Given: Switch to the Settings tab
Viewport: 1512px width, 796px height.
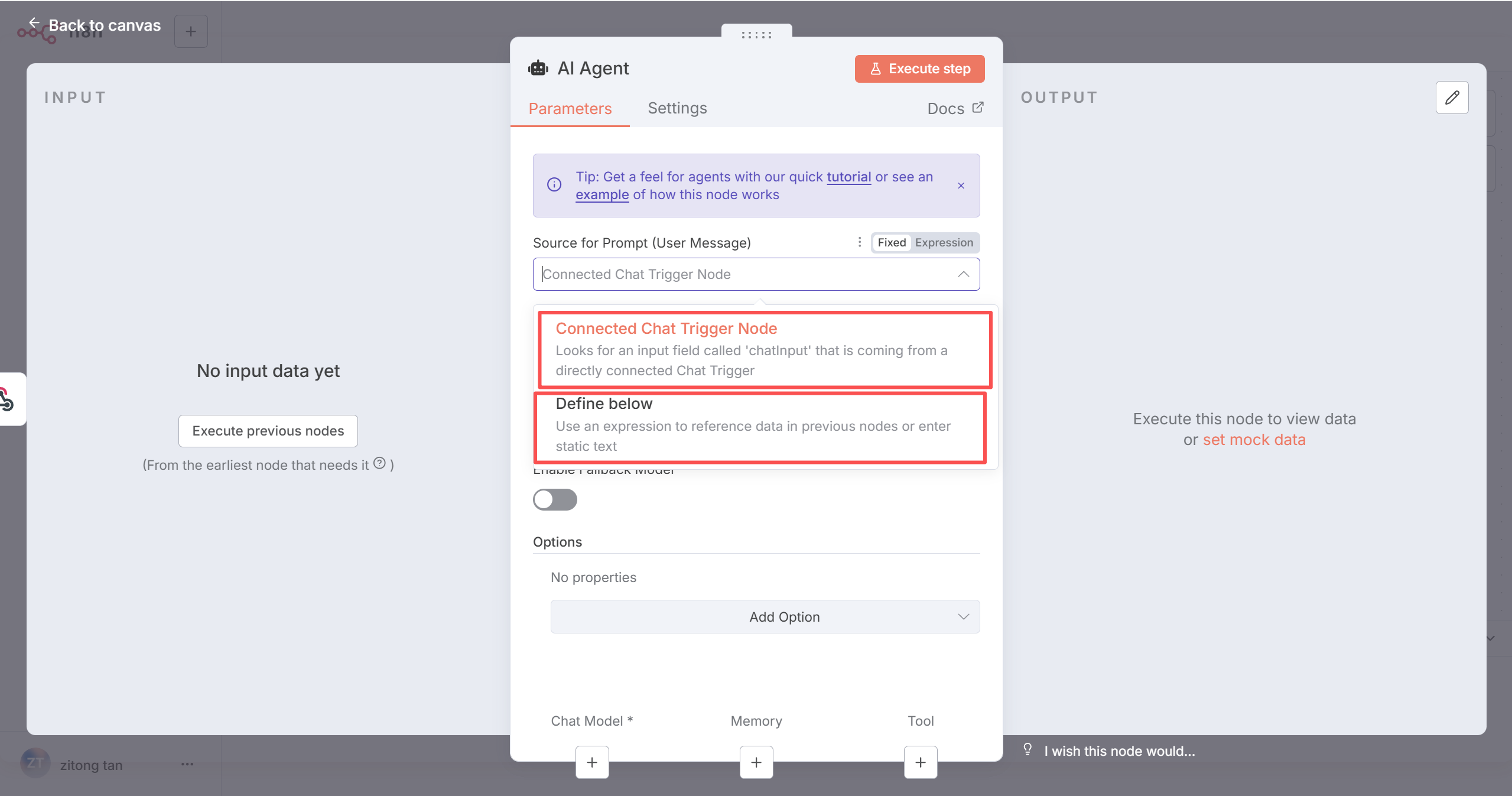Looking at the screenshot, I should click(x=677, y=108).
